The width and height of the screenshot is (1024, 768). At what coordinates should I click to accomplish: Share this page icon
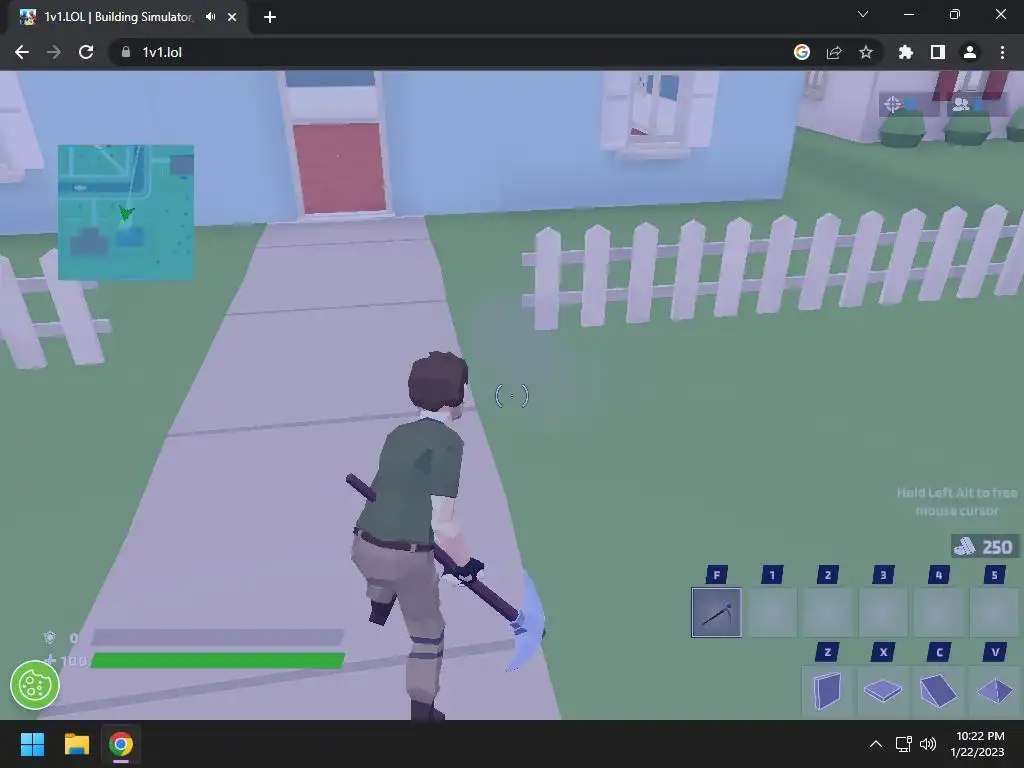[834, 52]
